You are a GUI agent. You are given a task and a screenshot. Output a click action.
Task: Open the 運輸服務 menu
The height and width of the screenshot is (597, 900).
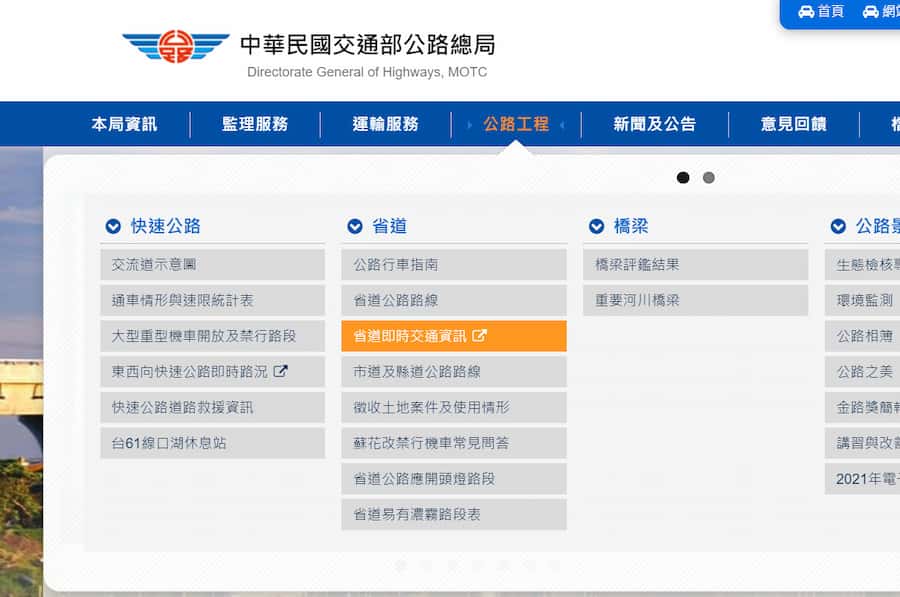(385, 124)
